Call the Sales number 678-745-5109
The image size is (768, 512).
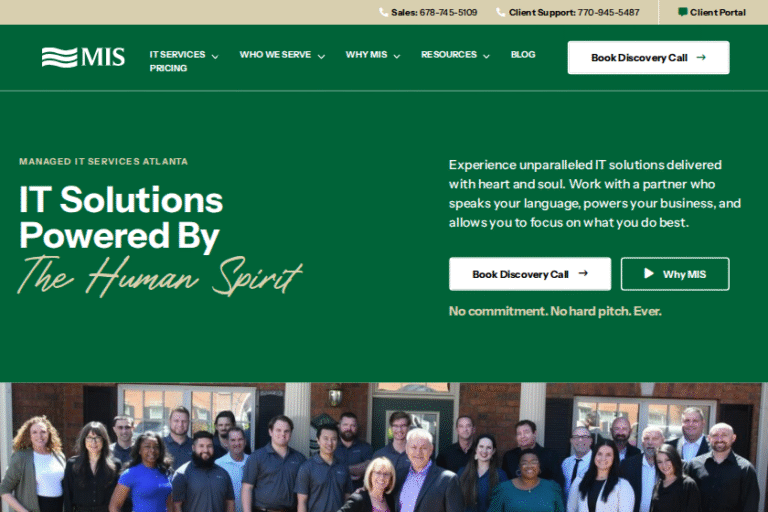[x=448, y=12]
